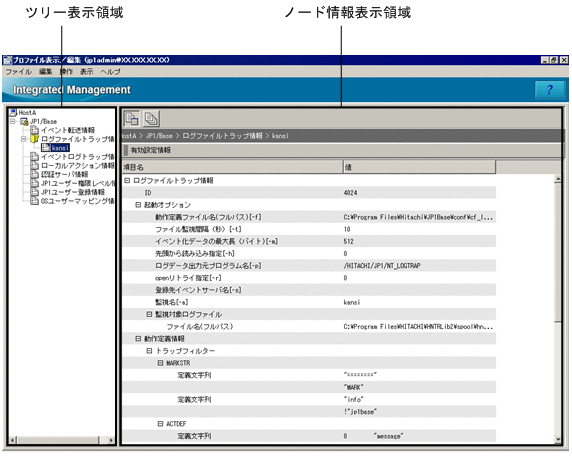Collapse the MARKSTR group
The image size is (572, 456).
[160, 363]
